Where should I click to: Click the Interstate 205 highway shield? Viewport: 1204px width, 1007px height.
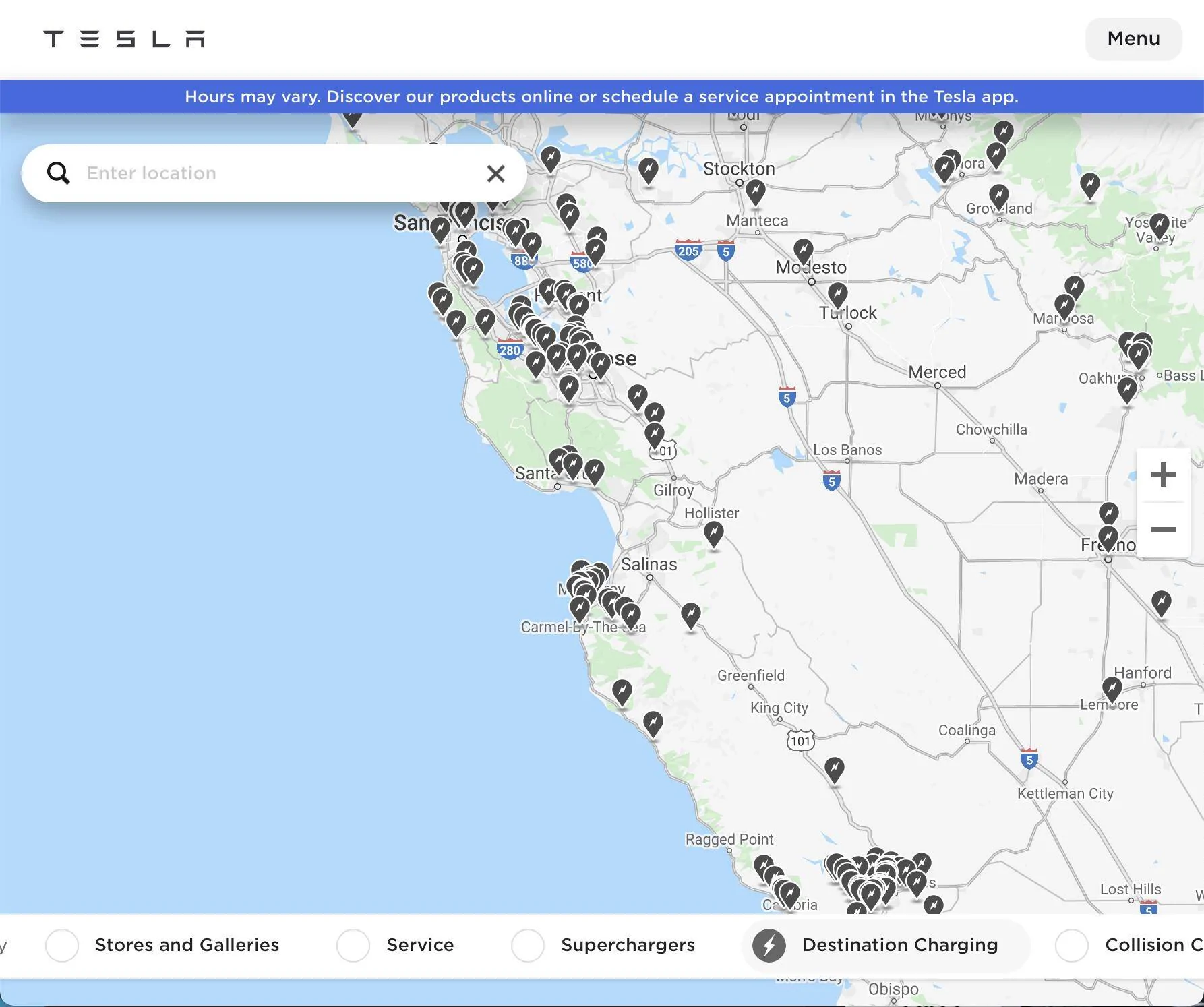click(x=688, y=249)
